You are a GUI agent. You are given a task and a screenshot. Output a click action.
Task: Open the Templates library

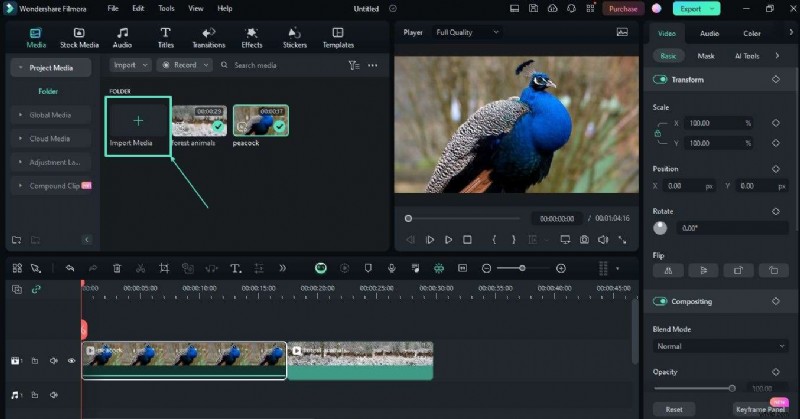pyautogui.click(x=338, y=38)
